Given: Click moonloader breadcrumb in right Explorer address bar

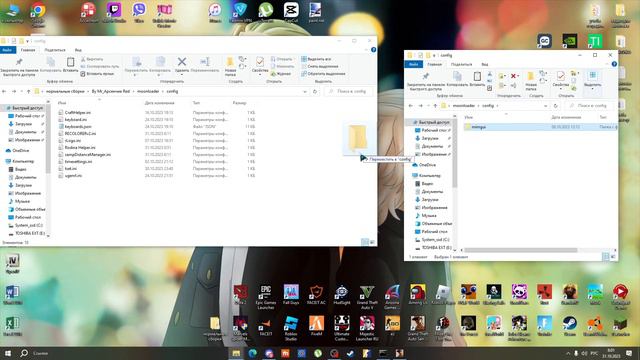Looking at the screenshot, I should tap(464, 106).
